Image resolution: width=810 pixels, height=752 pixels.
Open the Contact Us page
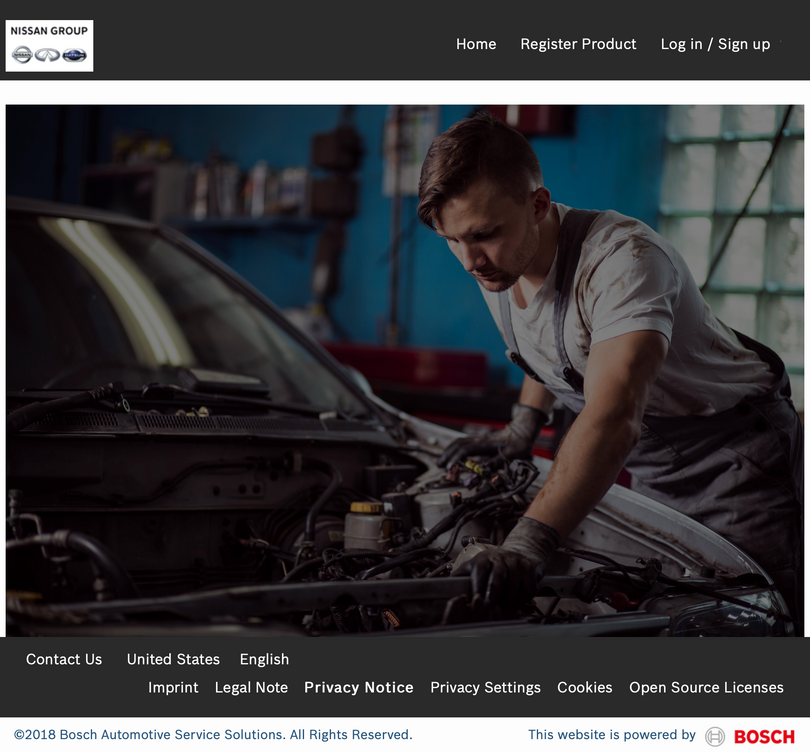pyautogui.click(x=64, y=659)
